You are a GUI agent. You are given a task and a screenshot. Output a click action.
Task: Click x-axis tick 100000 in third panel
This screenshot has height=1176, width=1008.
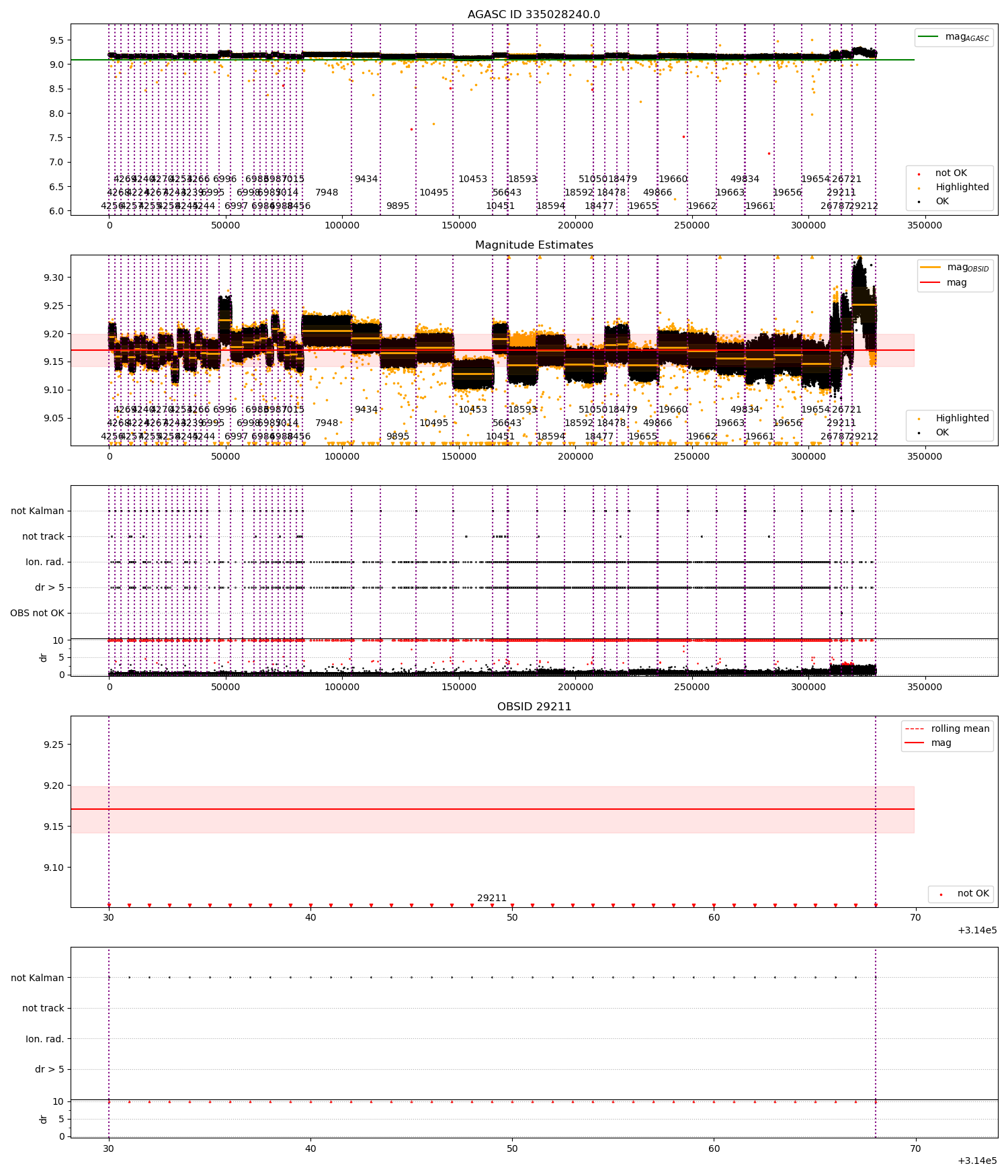(x=342, y=687)
